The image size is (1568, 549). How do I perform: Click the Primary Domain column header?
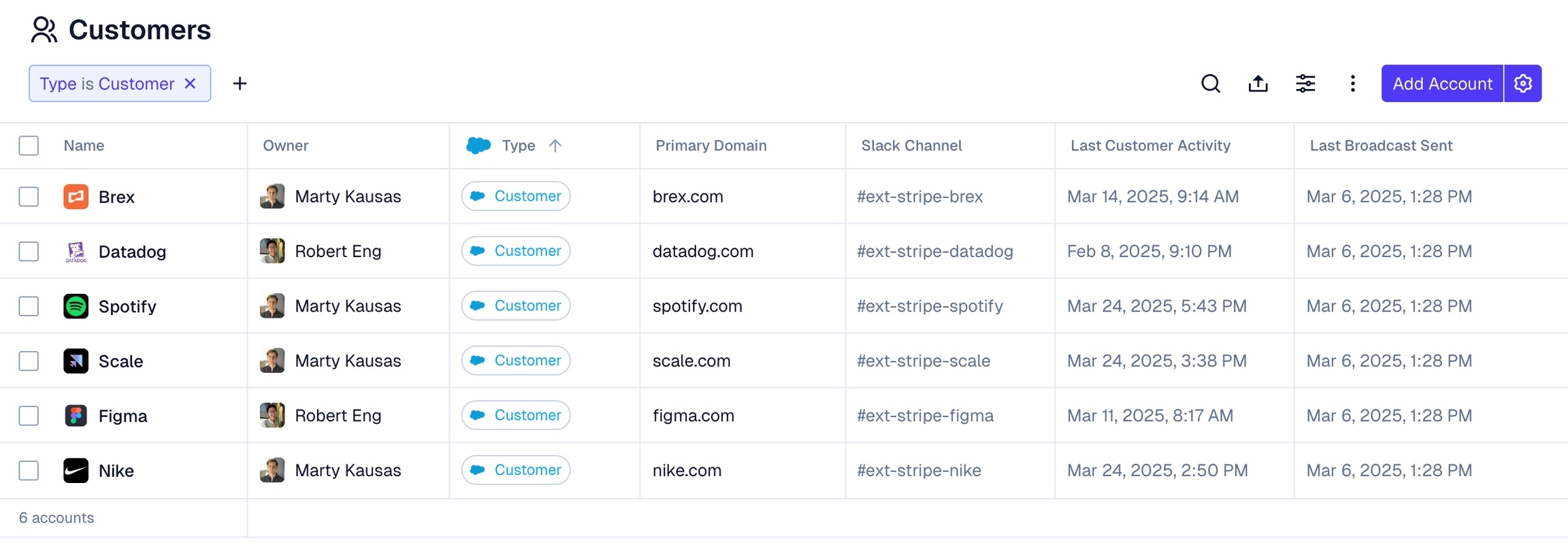pos(711,146)
